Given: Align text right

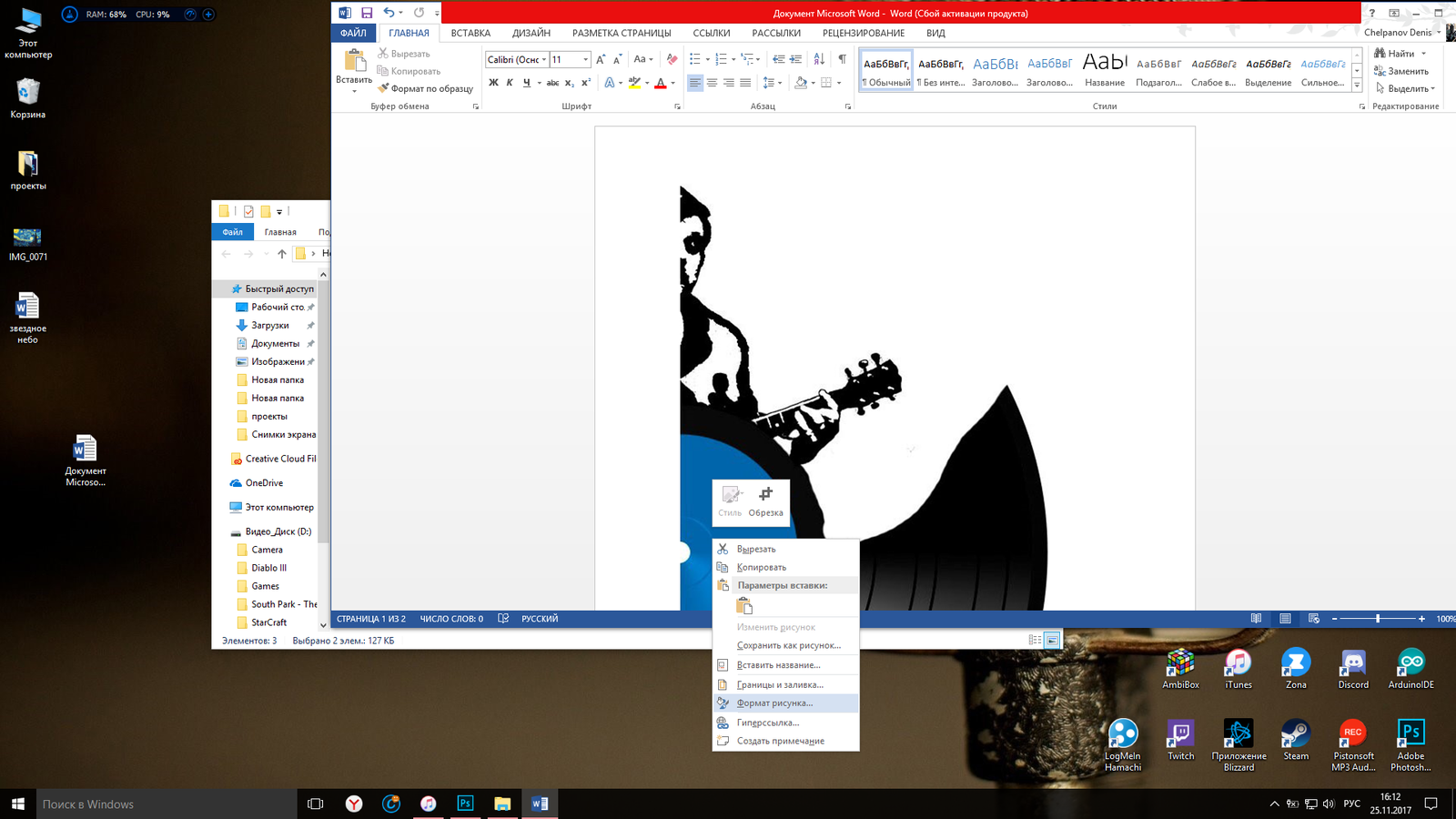Looking at the screenshot, I should [728, 83].
